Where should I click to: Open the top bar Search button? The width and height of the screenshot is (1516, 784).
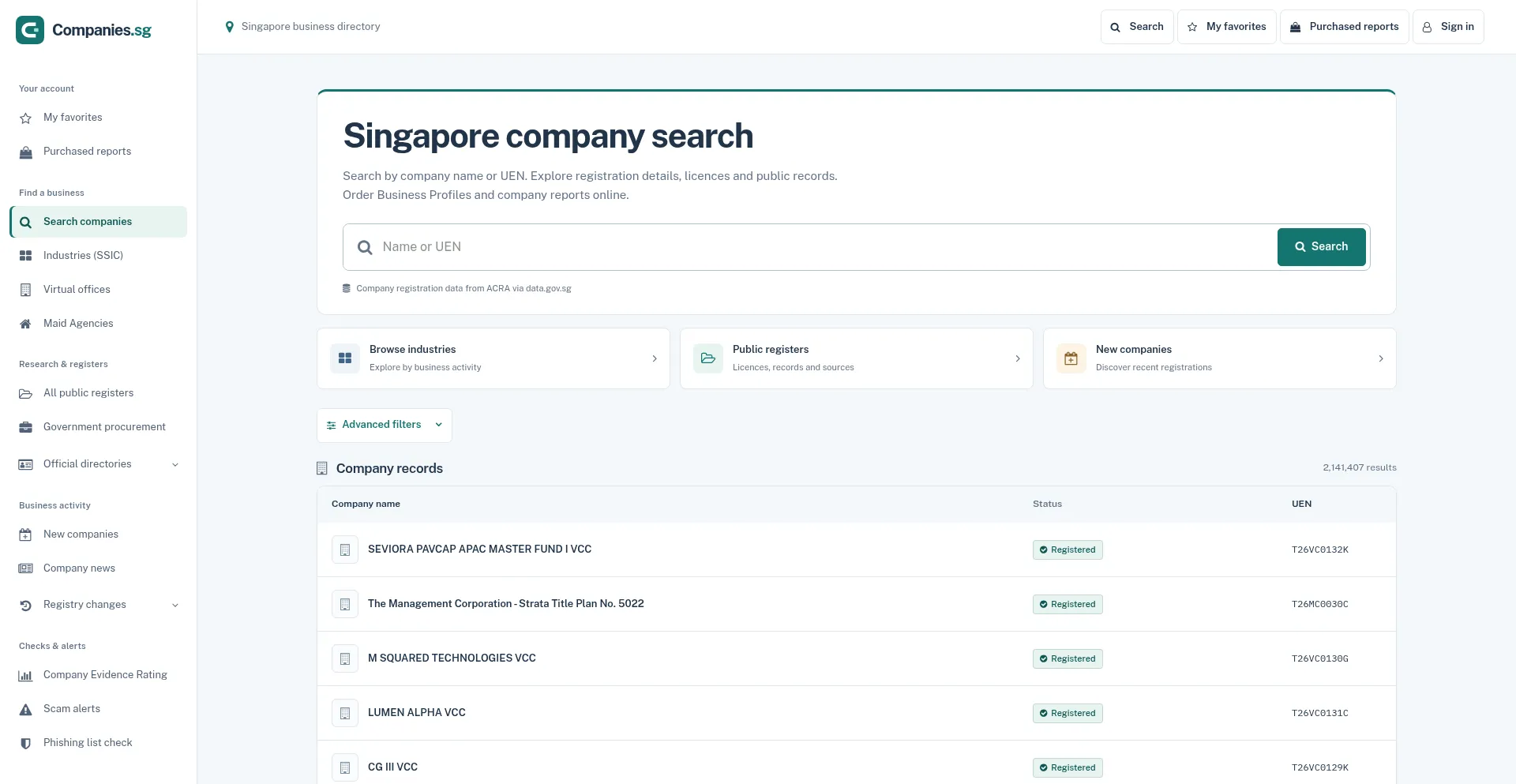(1137, 27)
